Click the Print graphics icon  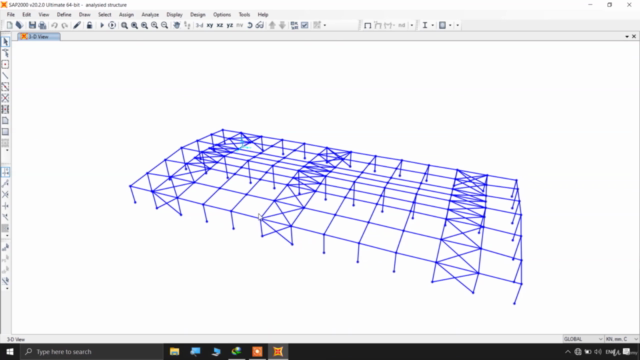pos(42,25)
